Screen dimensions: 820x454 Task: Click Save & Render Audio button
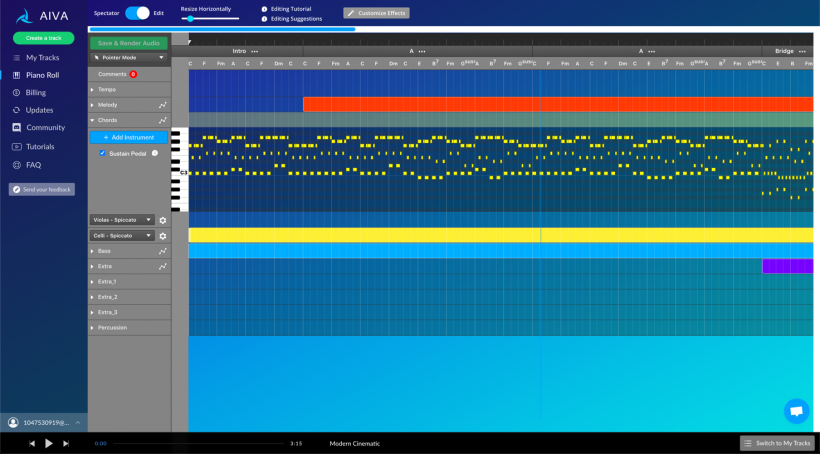(x=129, y=43)
